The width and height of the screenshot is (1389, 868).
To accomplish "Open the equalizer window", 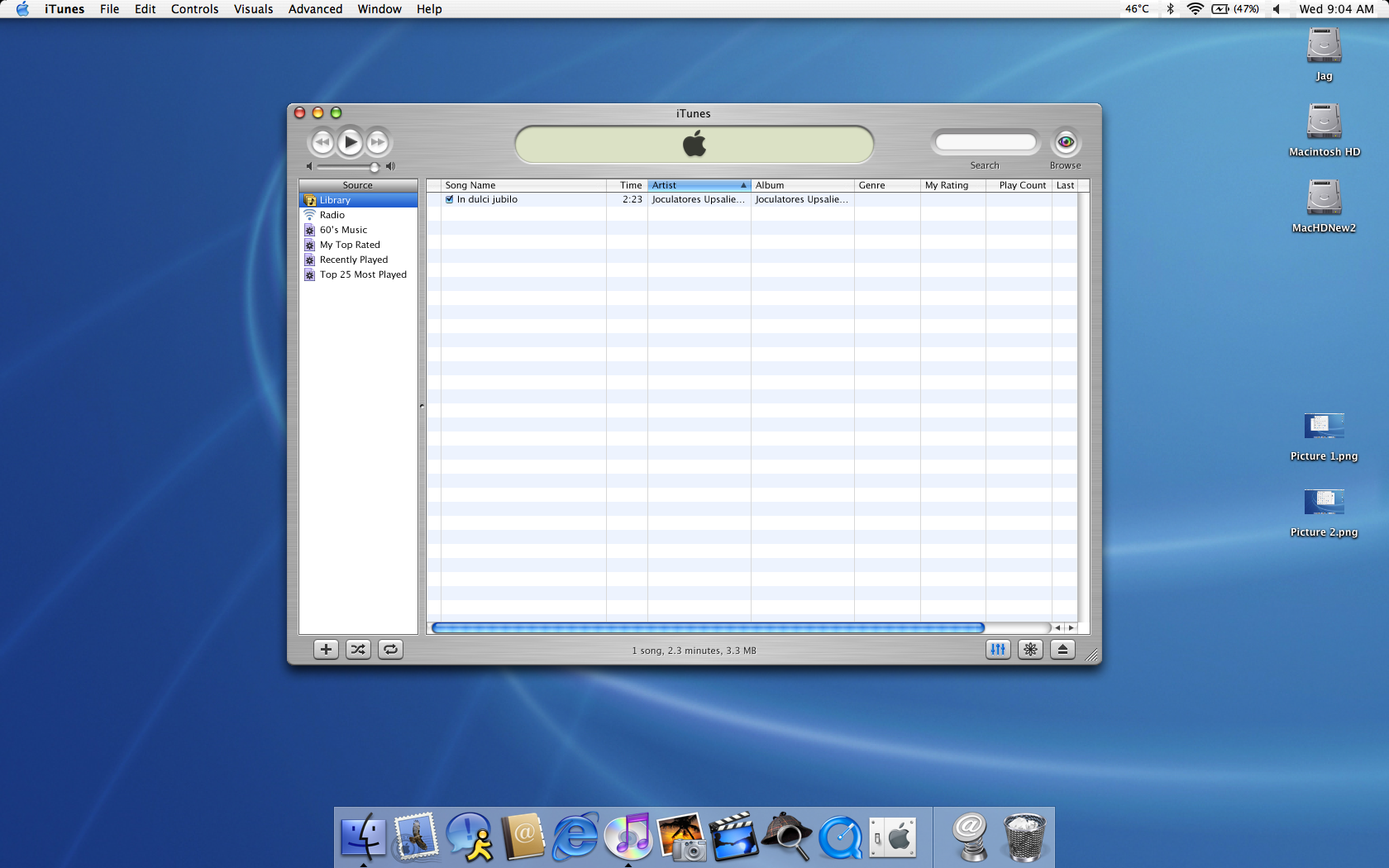I will 999,650.
